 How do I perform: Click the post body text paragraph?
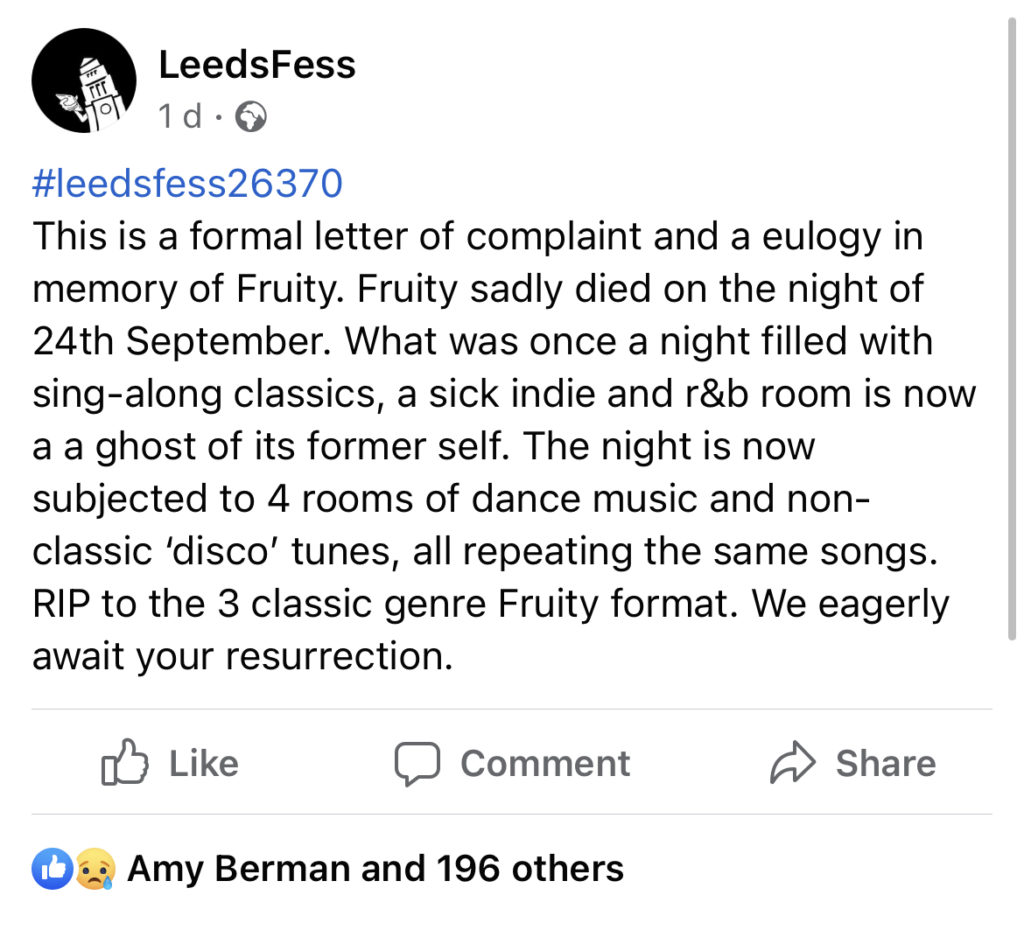tap(504, 445)
